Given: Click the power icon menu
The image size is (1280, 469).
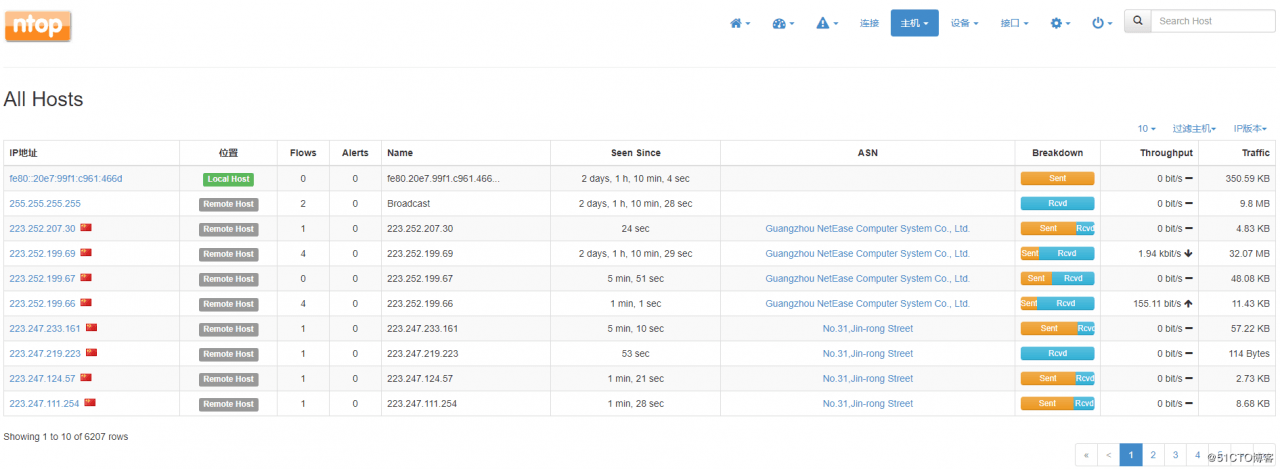Looking at the screenshot, I should [x=1102, y=23].
